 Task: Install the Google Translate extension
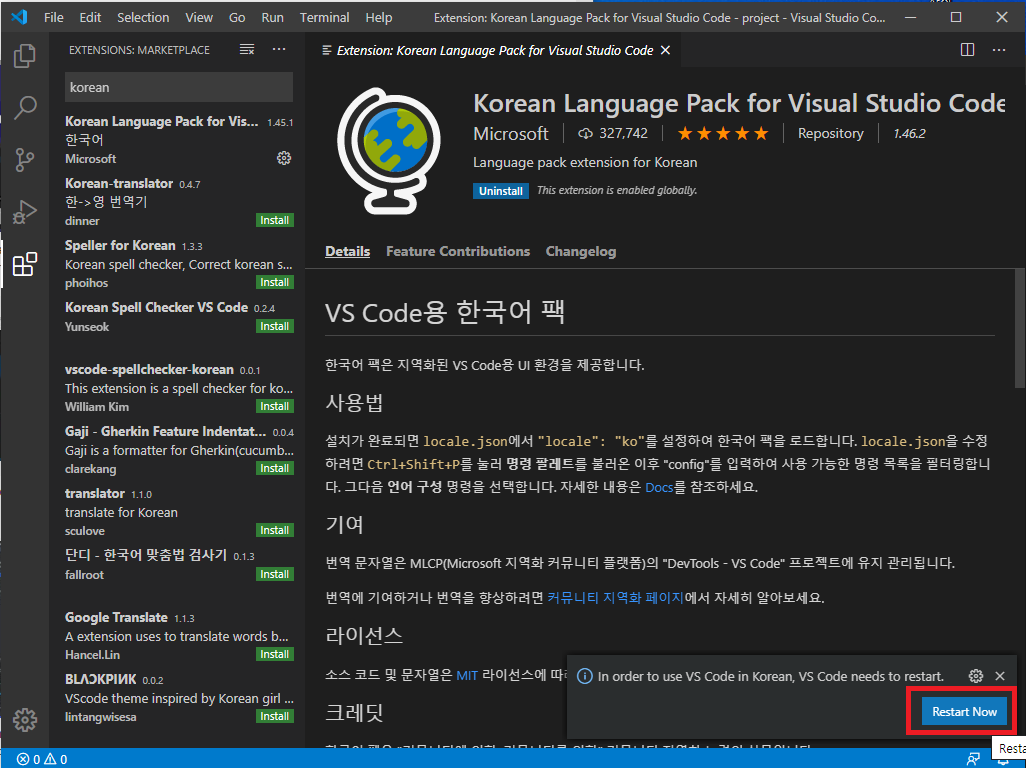tap(274, 654)
